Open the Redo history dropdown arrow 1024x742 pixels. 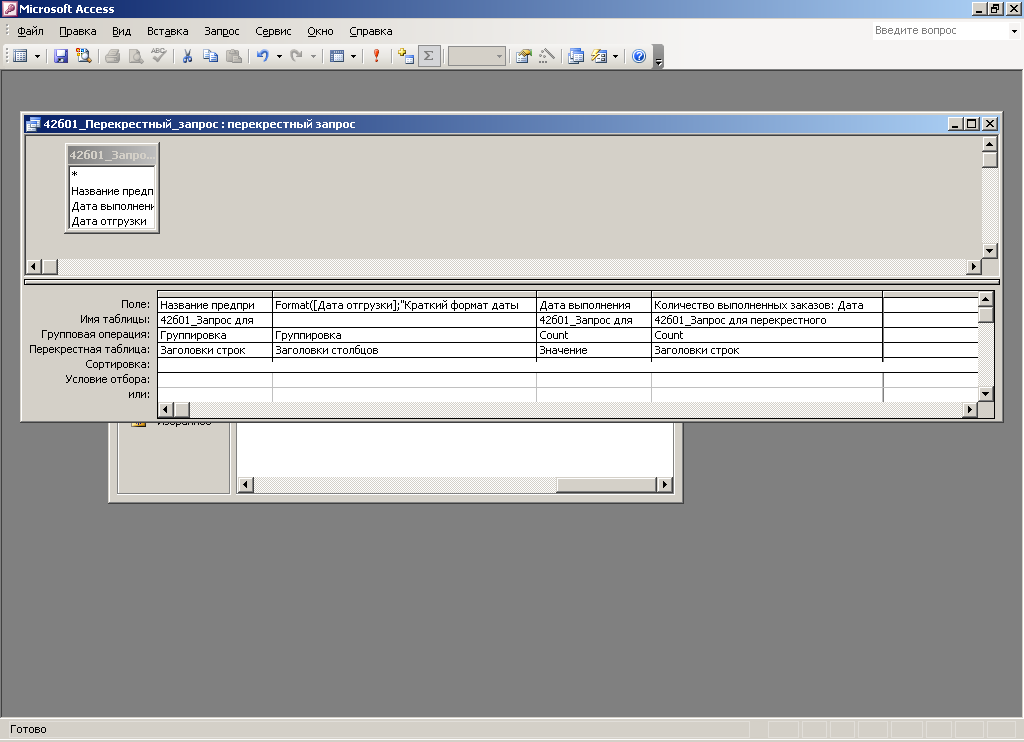tap(313, 56)
